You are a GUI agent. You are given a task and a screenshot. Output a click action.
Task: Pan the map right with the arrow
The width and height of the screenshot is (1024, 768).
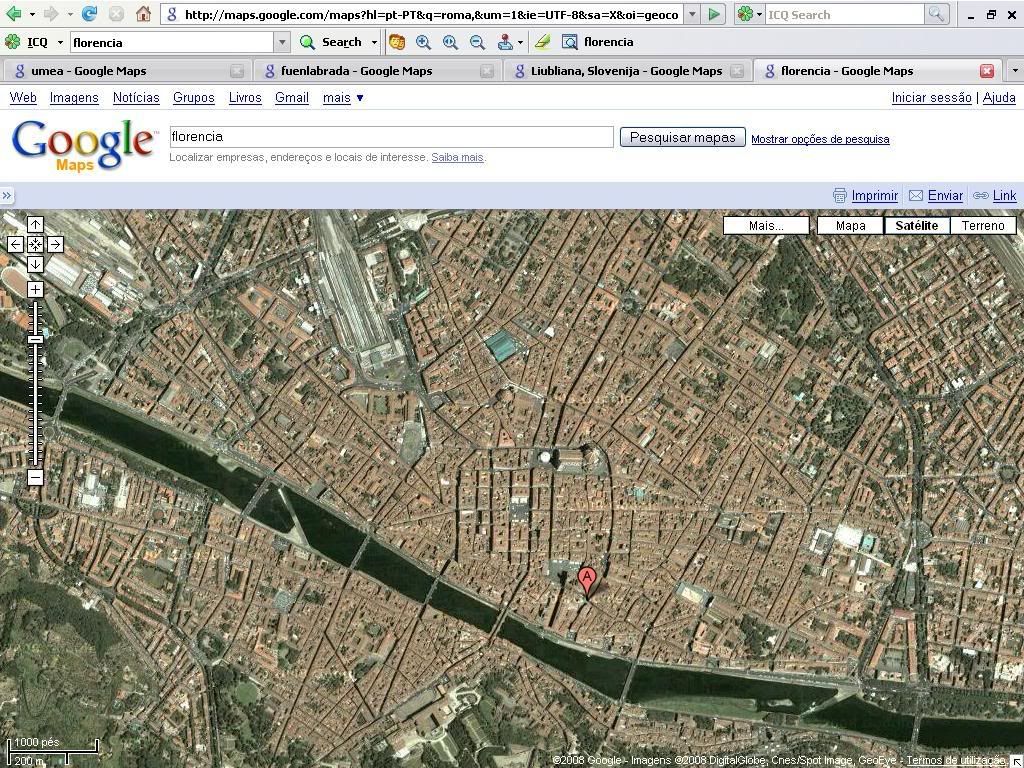click(55, 244)
